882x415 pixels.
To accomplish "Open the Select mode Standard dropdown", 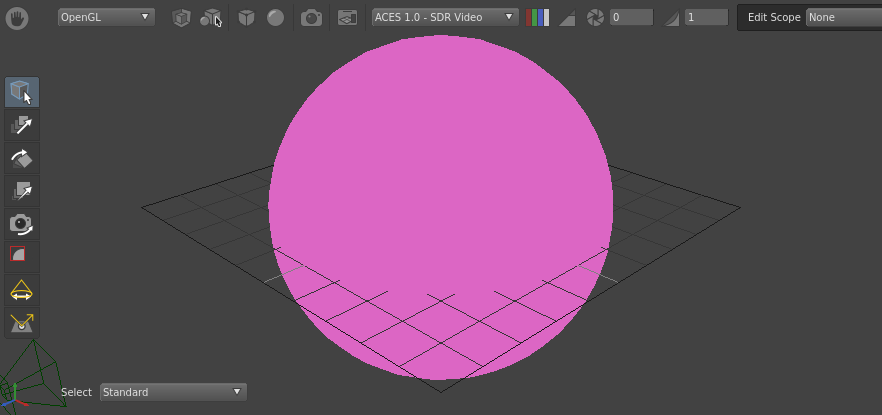I will (x=173, y=392).
